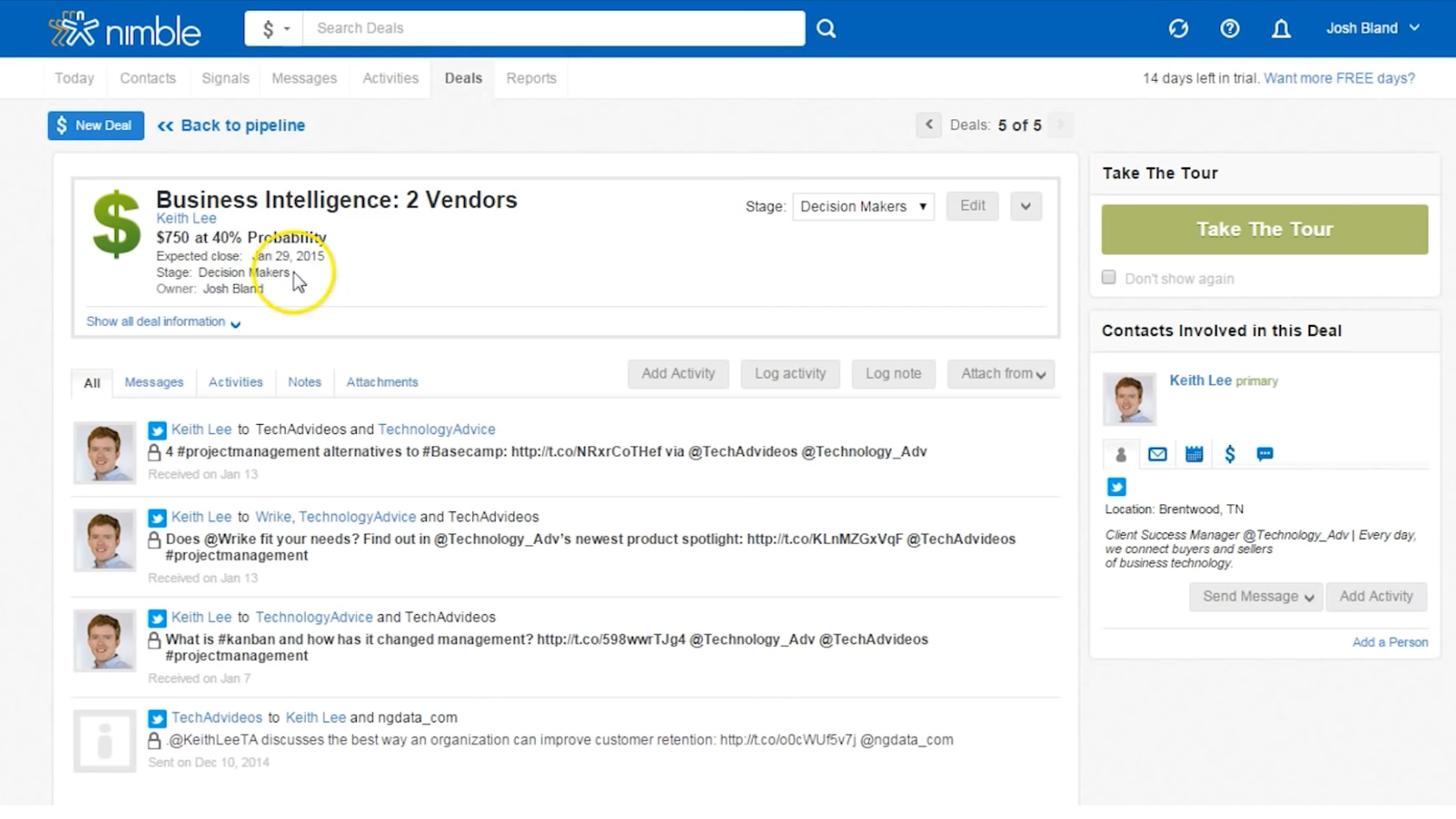The image size is (1456, 819).
Task: Open the Stage Decision Makers dropdown
Action: (x=863, y=207)
